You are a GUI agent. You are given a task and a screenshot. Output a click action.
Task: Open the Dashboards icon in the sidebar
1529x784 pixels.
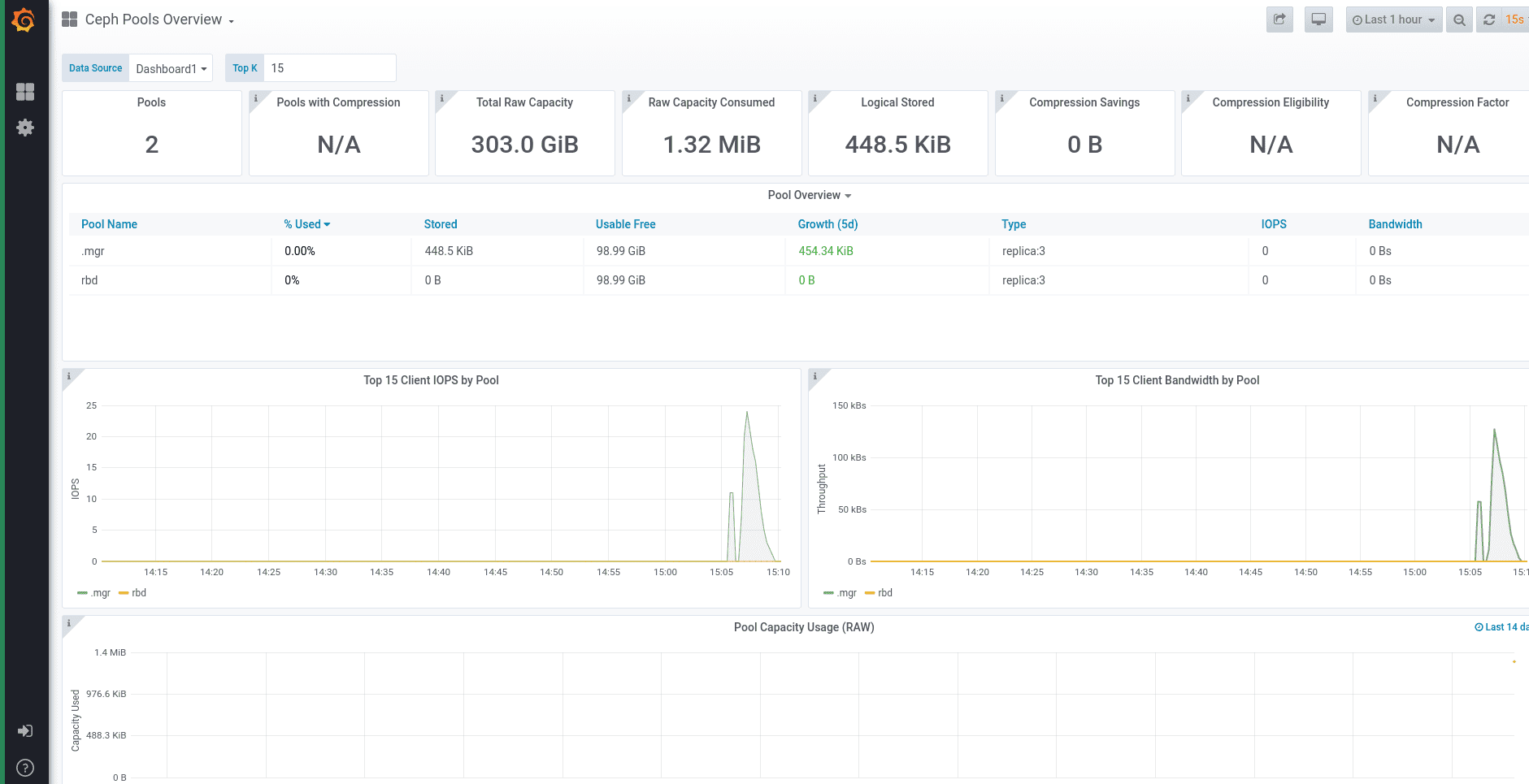[x=26, y=92]
